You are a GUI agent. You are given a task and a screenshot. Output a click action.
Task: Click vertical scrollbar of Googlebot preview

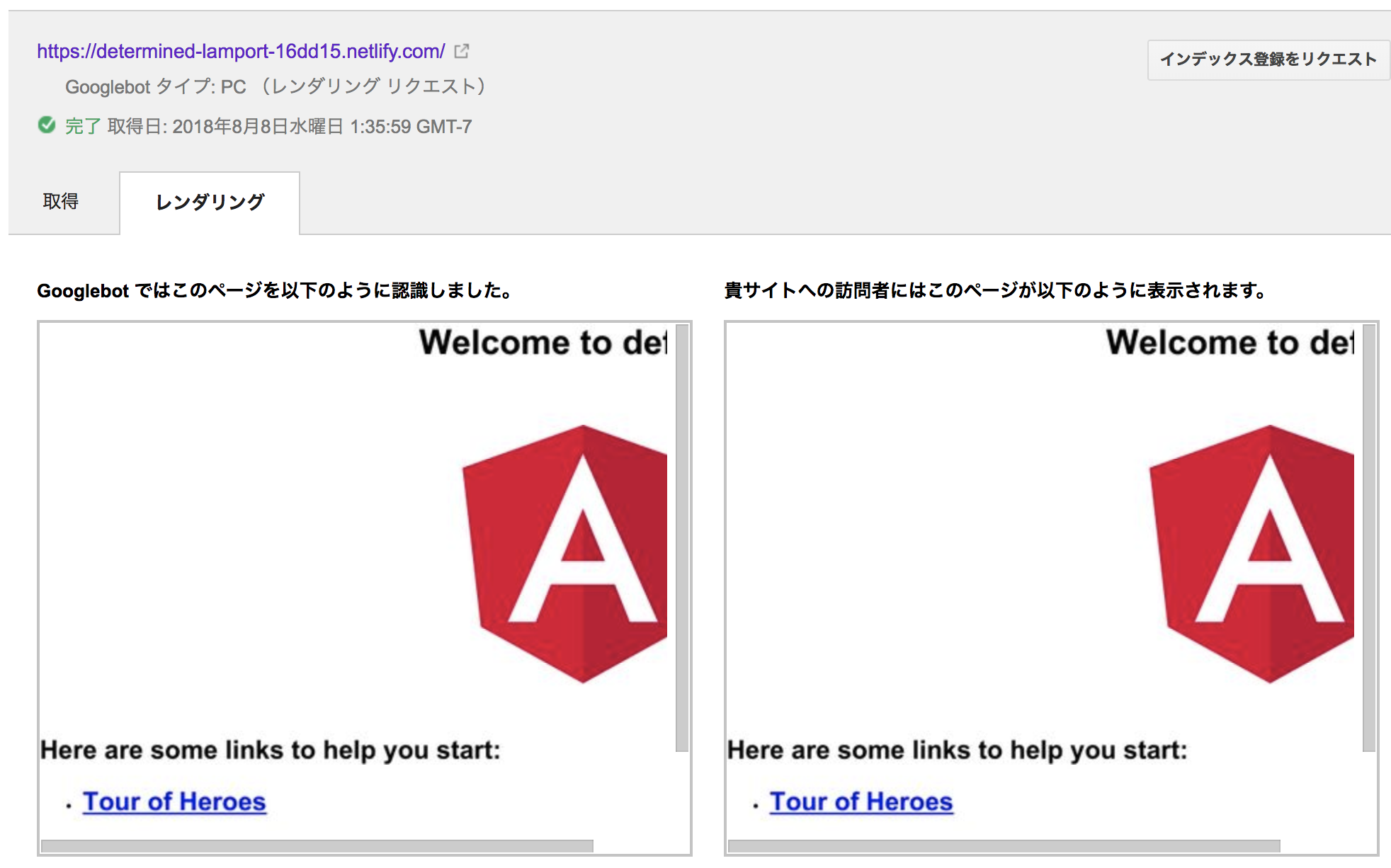click(x=682, y=538)
